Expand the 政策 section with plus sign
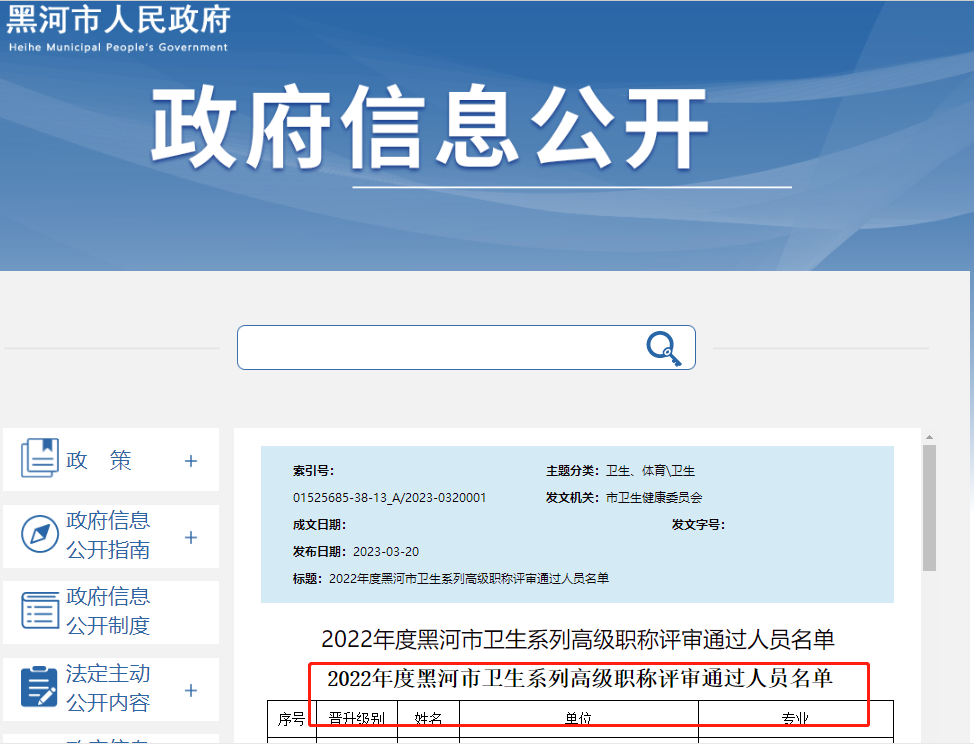974x745 pixels. point(191,461)
